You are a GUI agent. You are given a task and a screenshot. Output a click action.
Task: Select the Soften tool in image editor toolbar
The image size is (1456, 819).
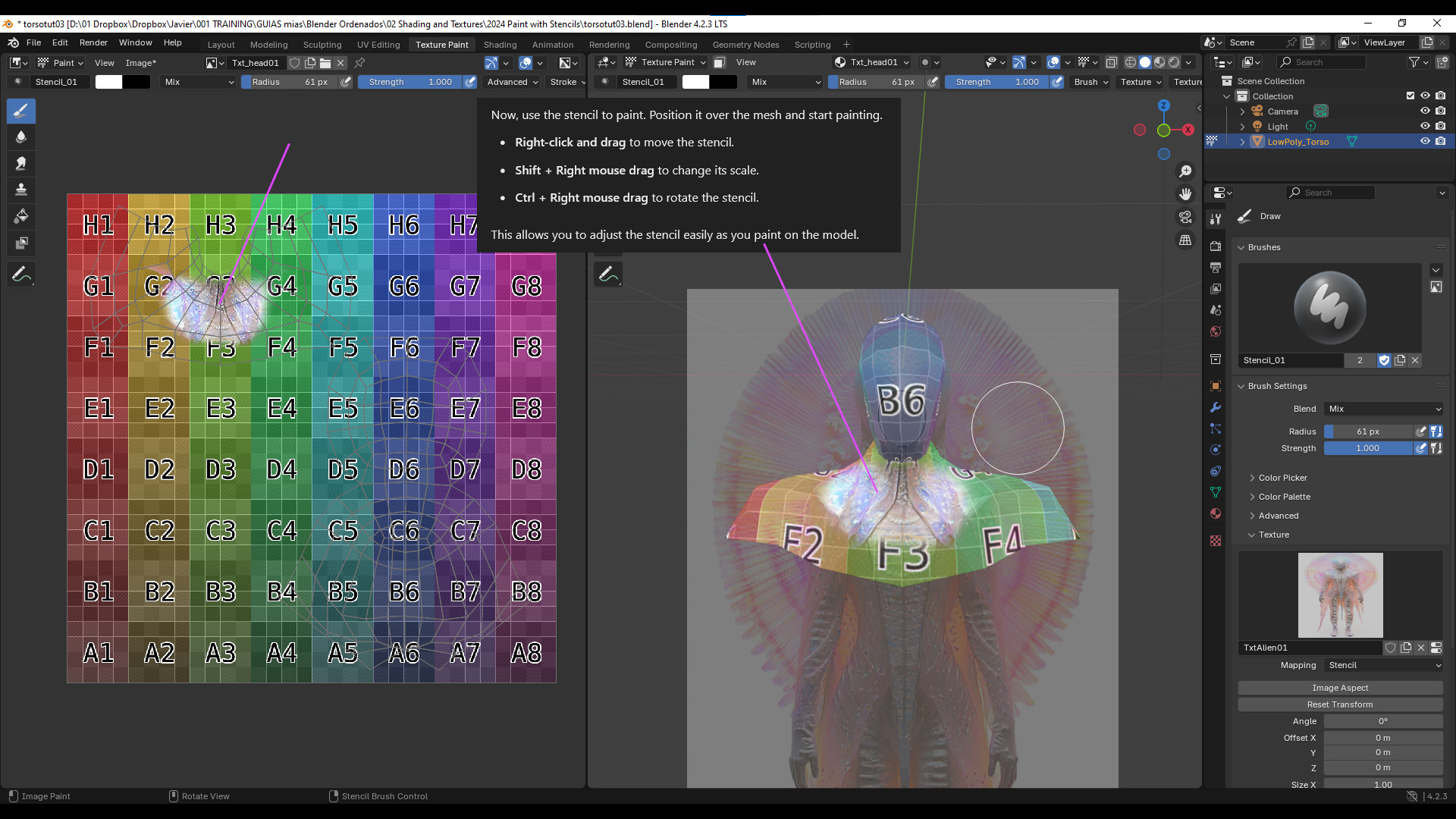(x=21, y=137)
